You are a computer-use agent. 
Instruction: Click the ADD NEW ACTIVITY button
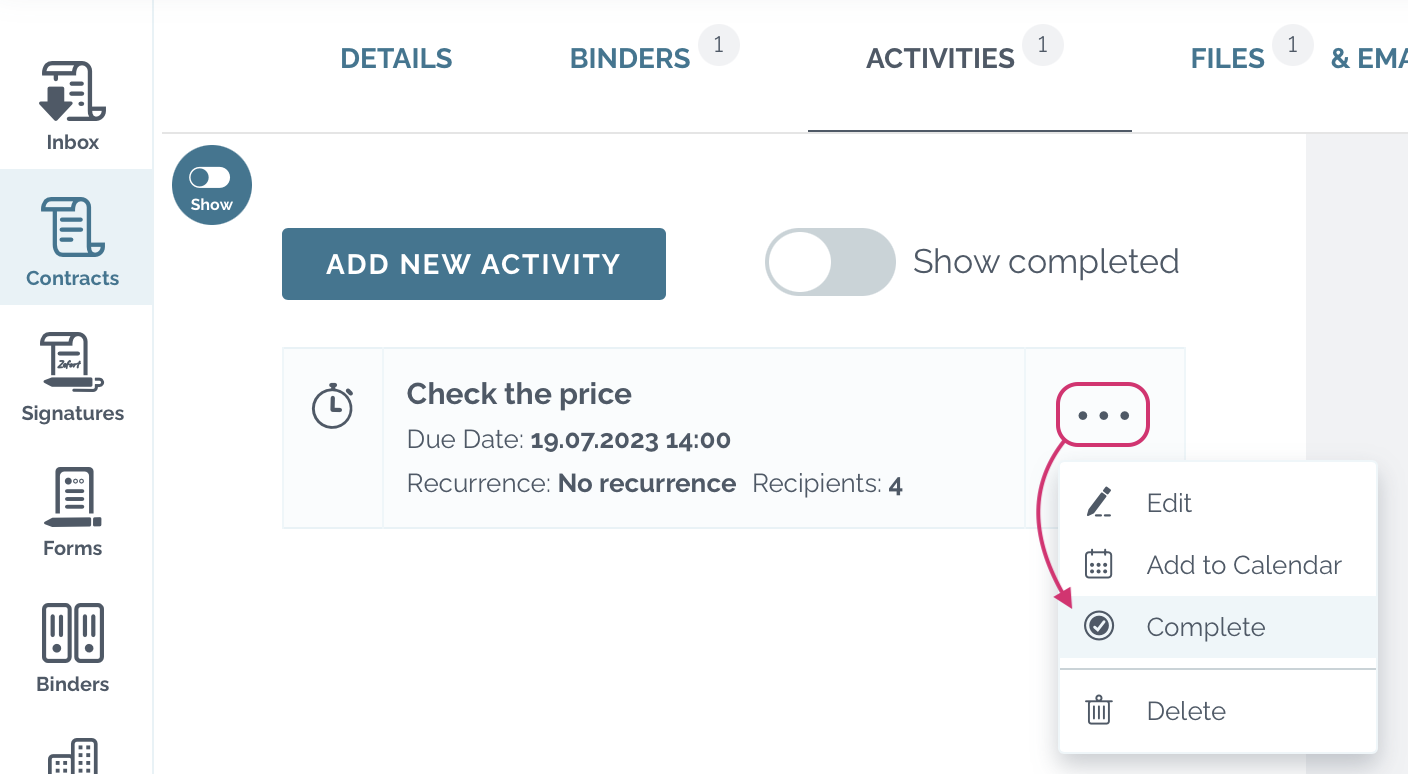pyautogui.click(x=474, y=264)
